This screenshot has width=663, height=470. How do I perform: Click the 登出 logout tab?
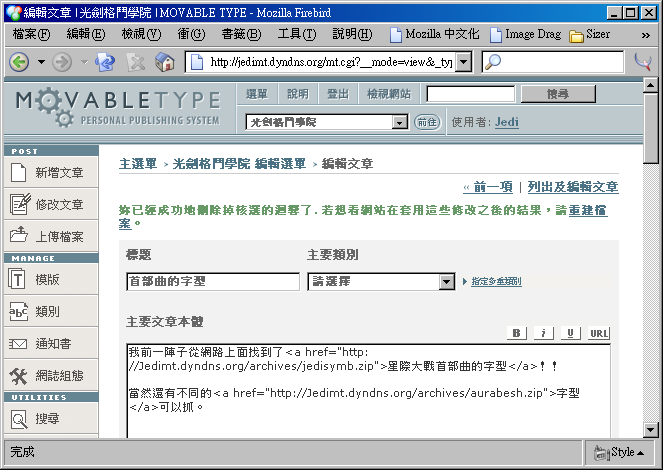(337, 93)
